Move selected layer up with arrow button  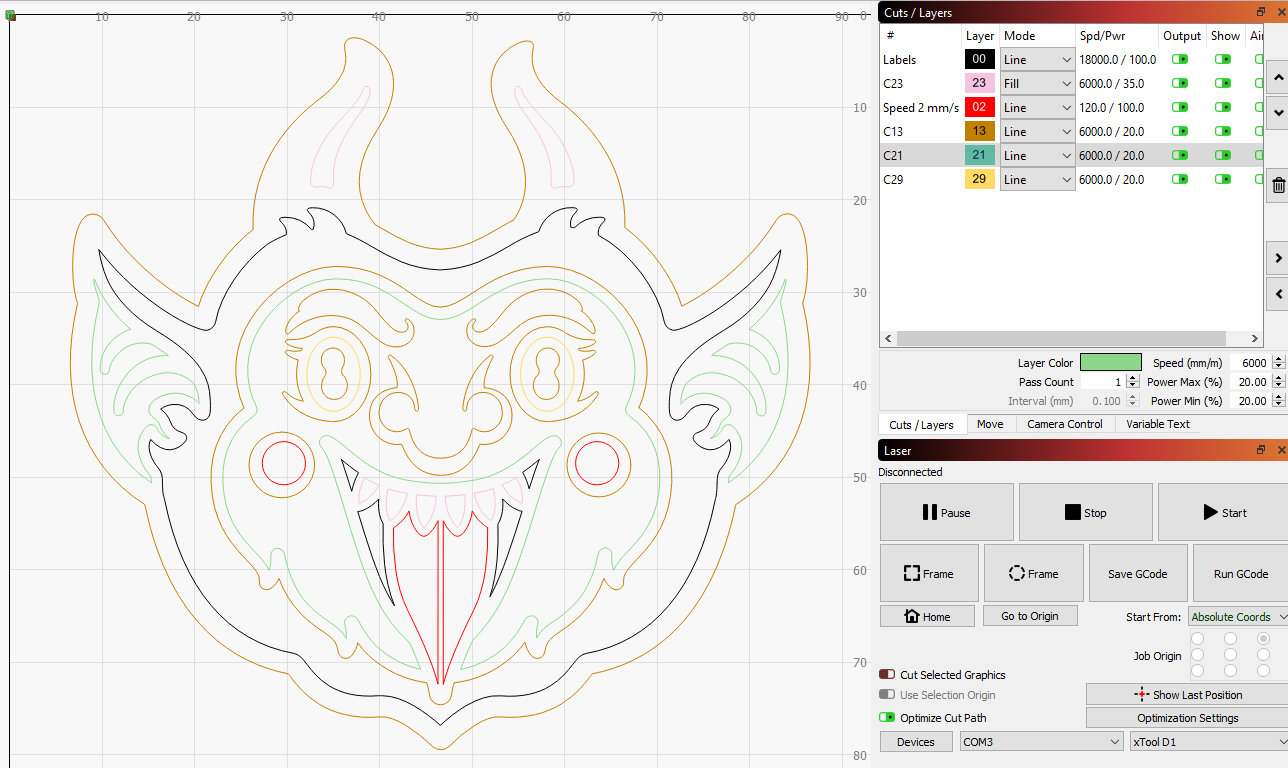[x=1278, y=77]
